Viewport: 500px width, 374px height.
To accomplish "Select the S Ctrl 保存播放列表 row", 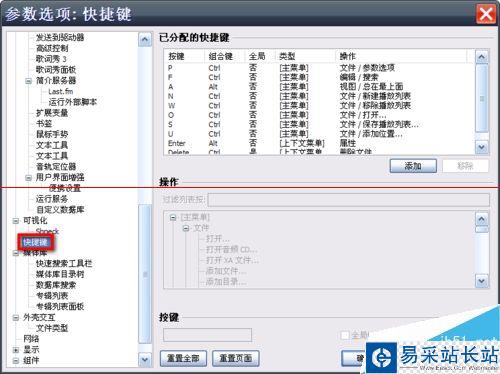I will tap(319, 124).
